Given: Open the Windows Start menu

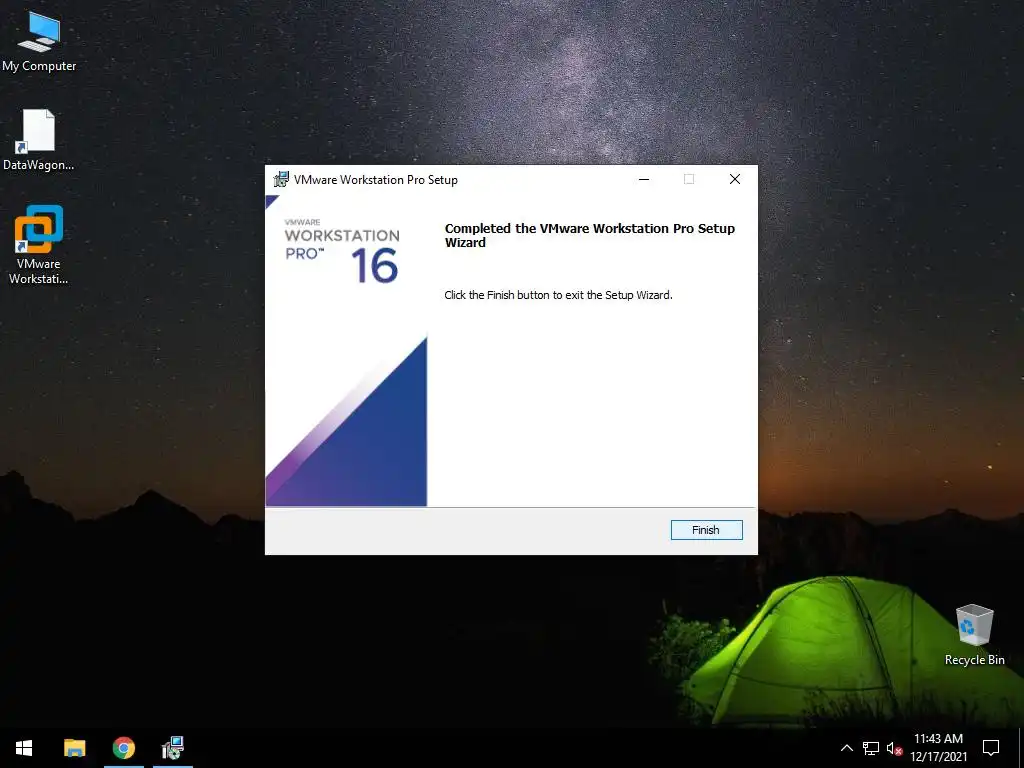Looking at the screenshot, I should 24,748.
